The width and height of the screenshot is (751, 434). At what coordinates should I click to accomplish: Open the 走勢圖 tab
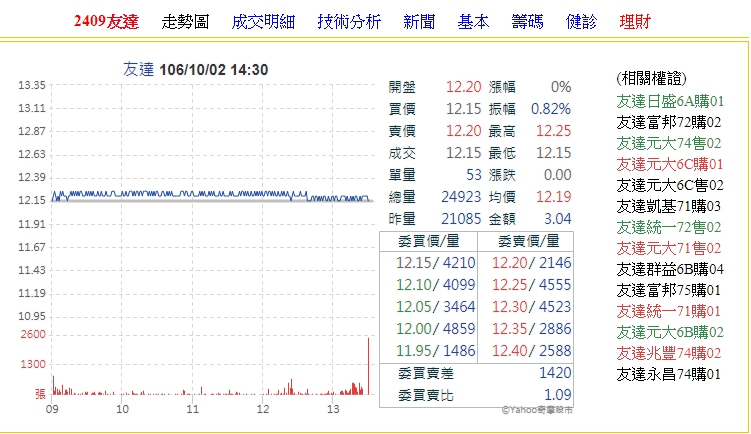pos(186,21)
